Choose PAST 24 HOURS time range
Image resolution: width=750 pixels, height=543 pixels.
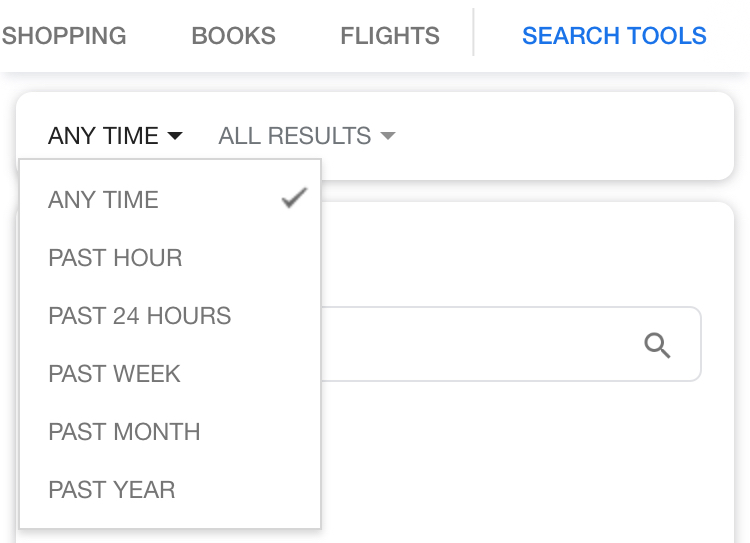(x=139, y=316)
